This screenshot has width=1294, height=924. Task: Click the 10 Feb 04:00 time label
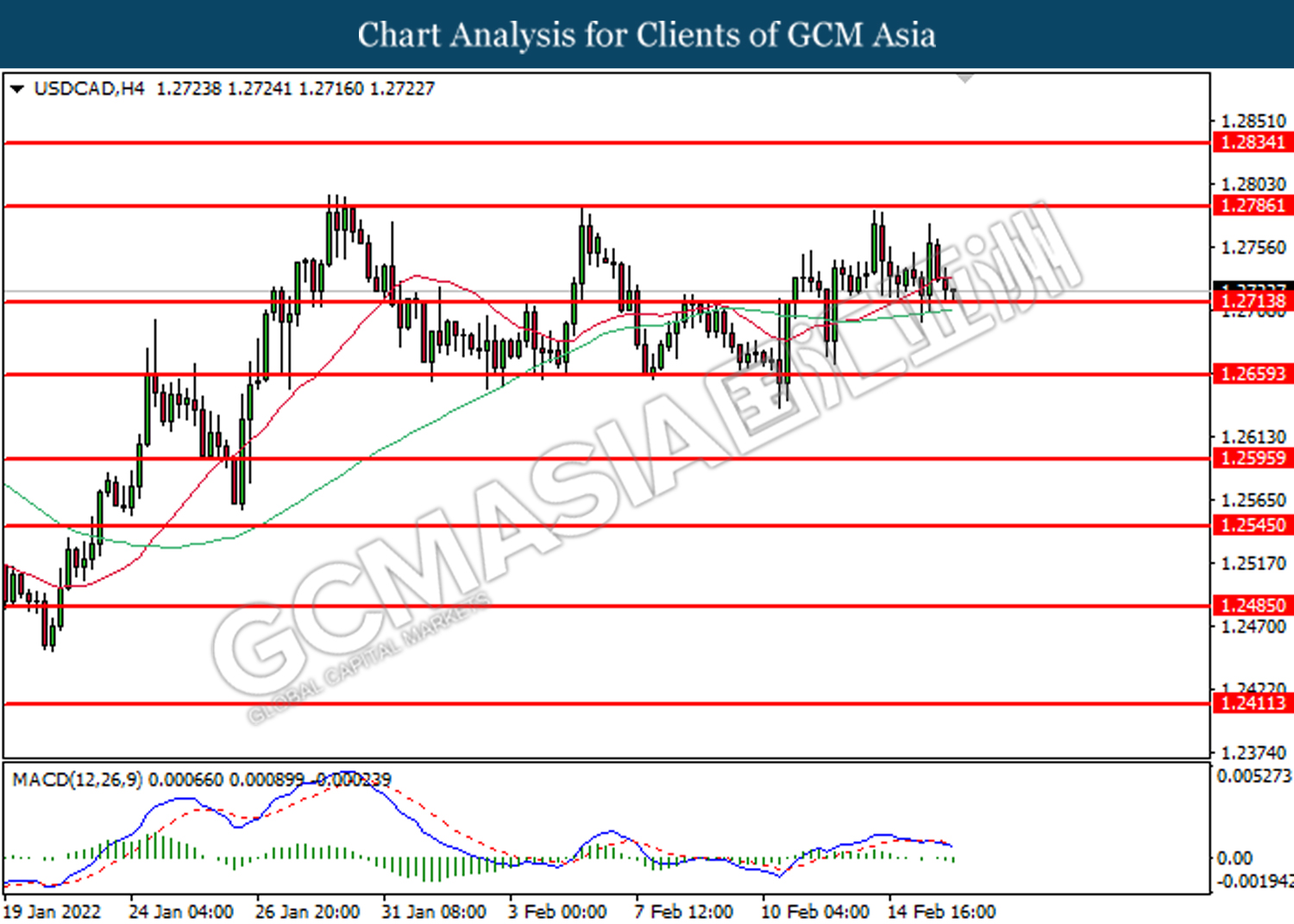(814, 912)
